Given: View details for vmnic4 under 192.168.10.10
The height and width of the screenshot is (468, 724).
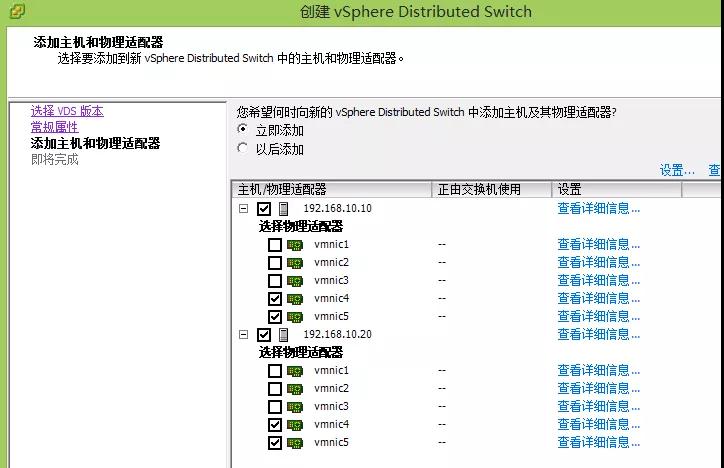Looking at the screenshot, I should (598, 299).
